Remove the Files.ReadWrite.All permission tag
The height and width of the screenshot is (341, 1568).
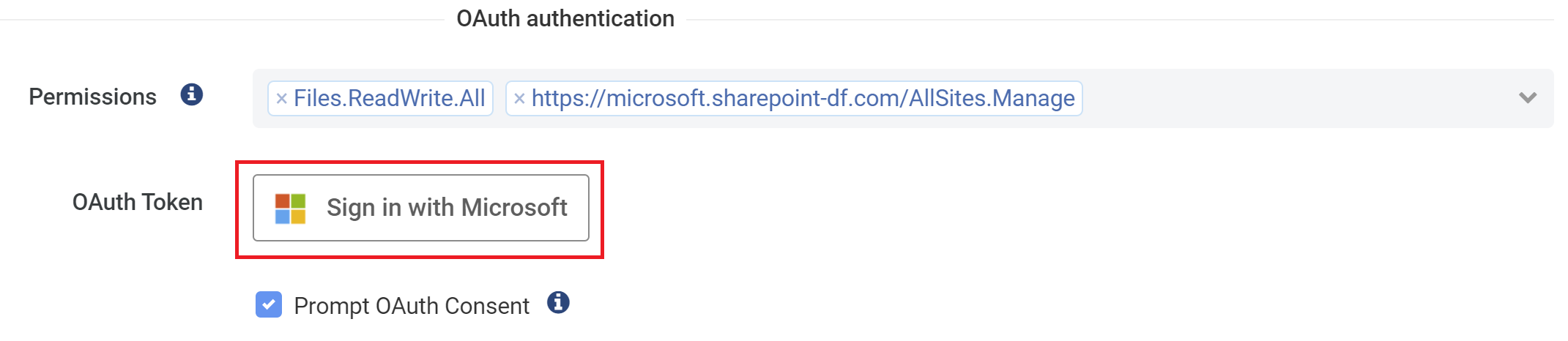point(281,99)
